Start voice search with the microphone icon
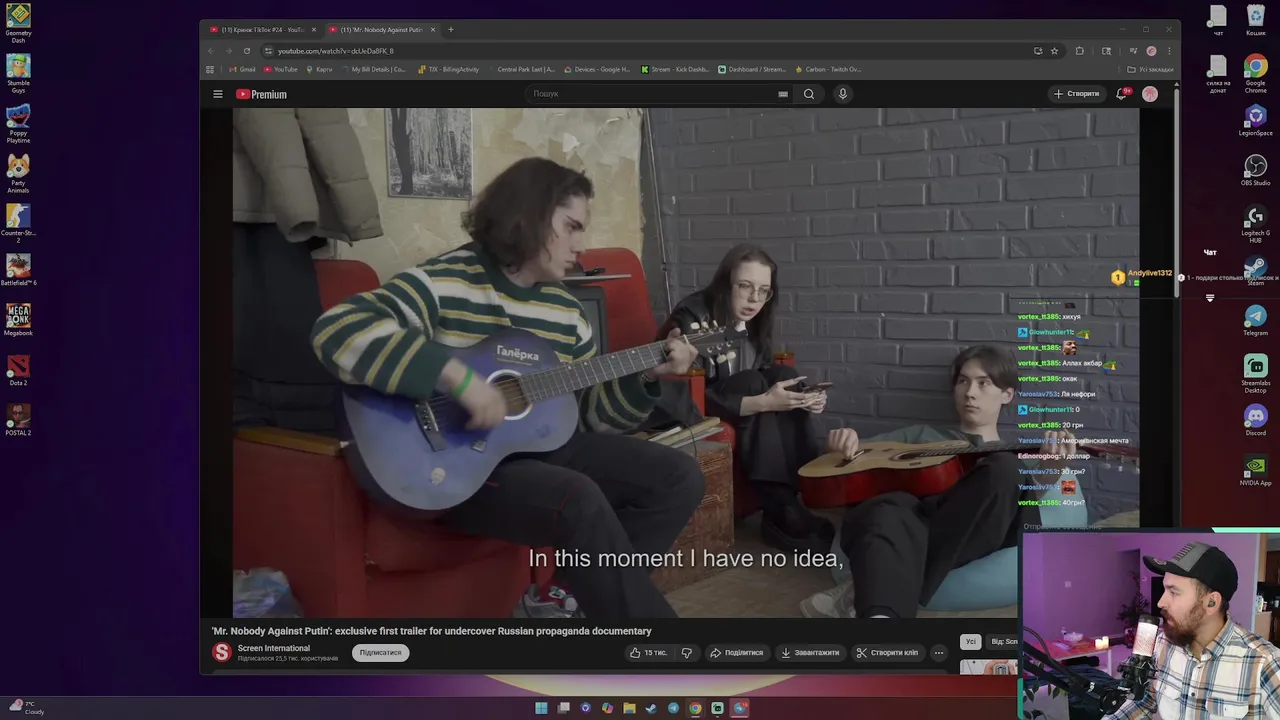1280x720 pixels. click(x=843, y=94)
